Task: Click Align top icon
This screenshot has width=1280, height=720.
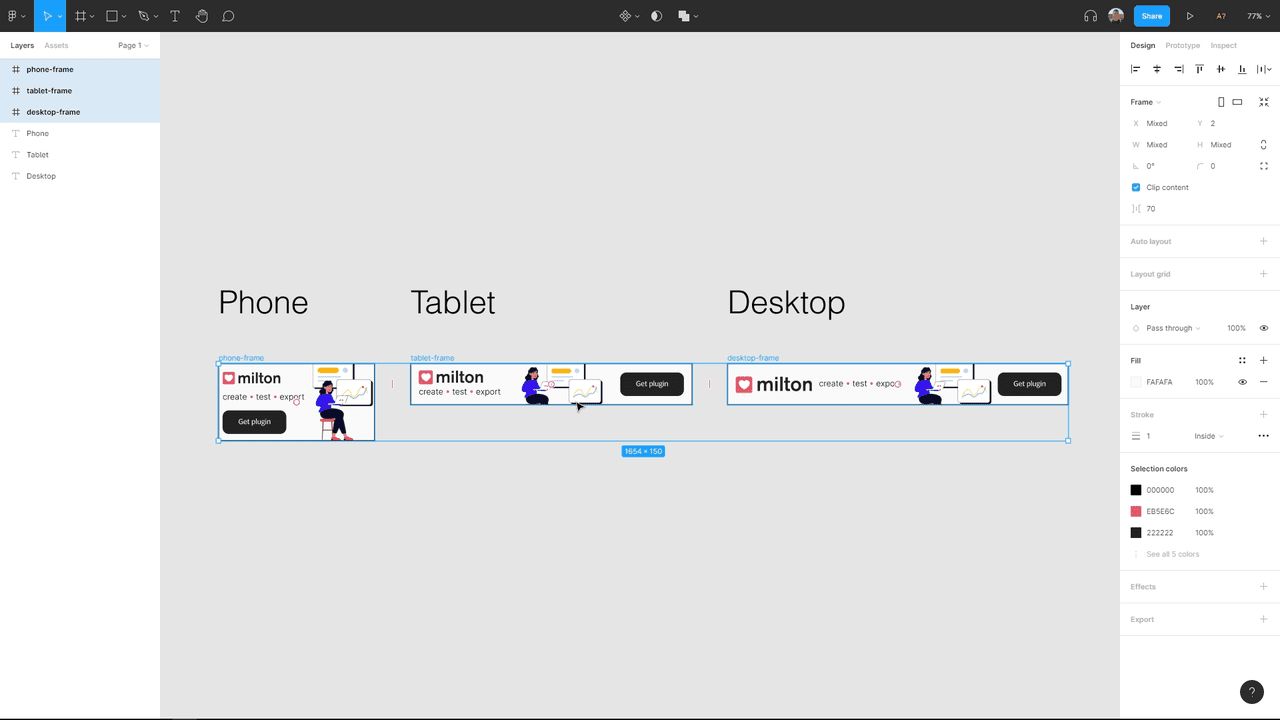Action: tap(1199, 69)
